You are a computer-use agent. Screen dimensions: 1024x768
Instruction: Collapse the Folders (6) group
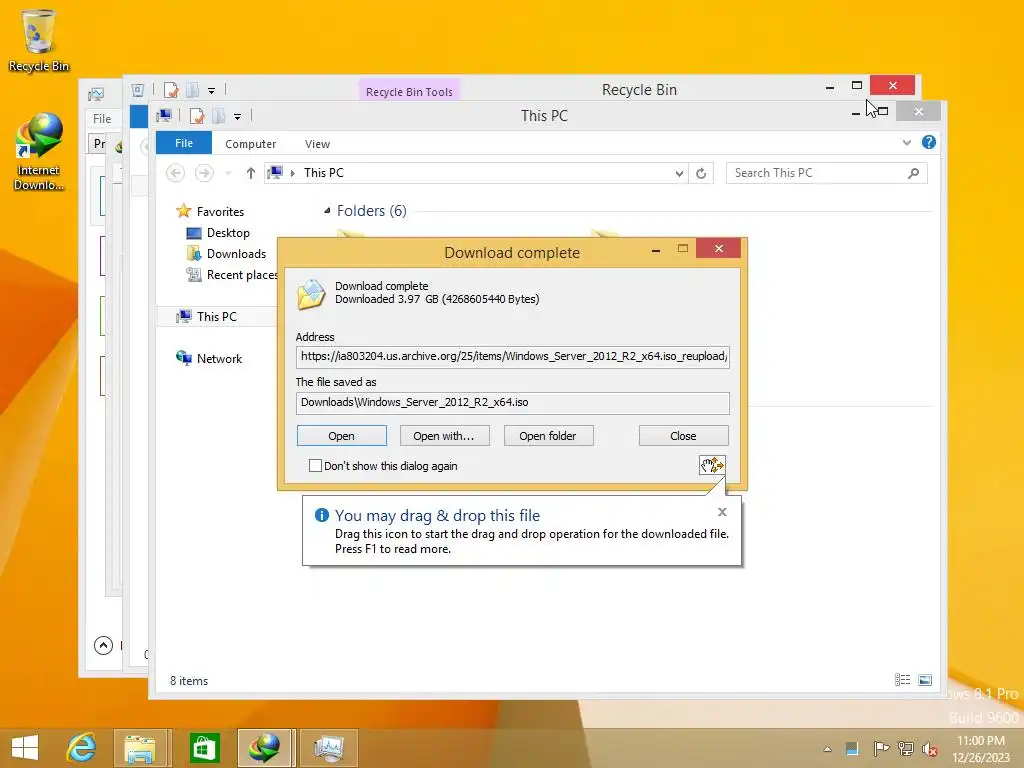tap(327, 210)
